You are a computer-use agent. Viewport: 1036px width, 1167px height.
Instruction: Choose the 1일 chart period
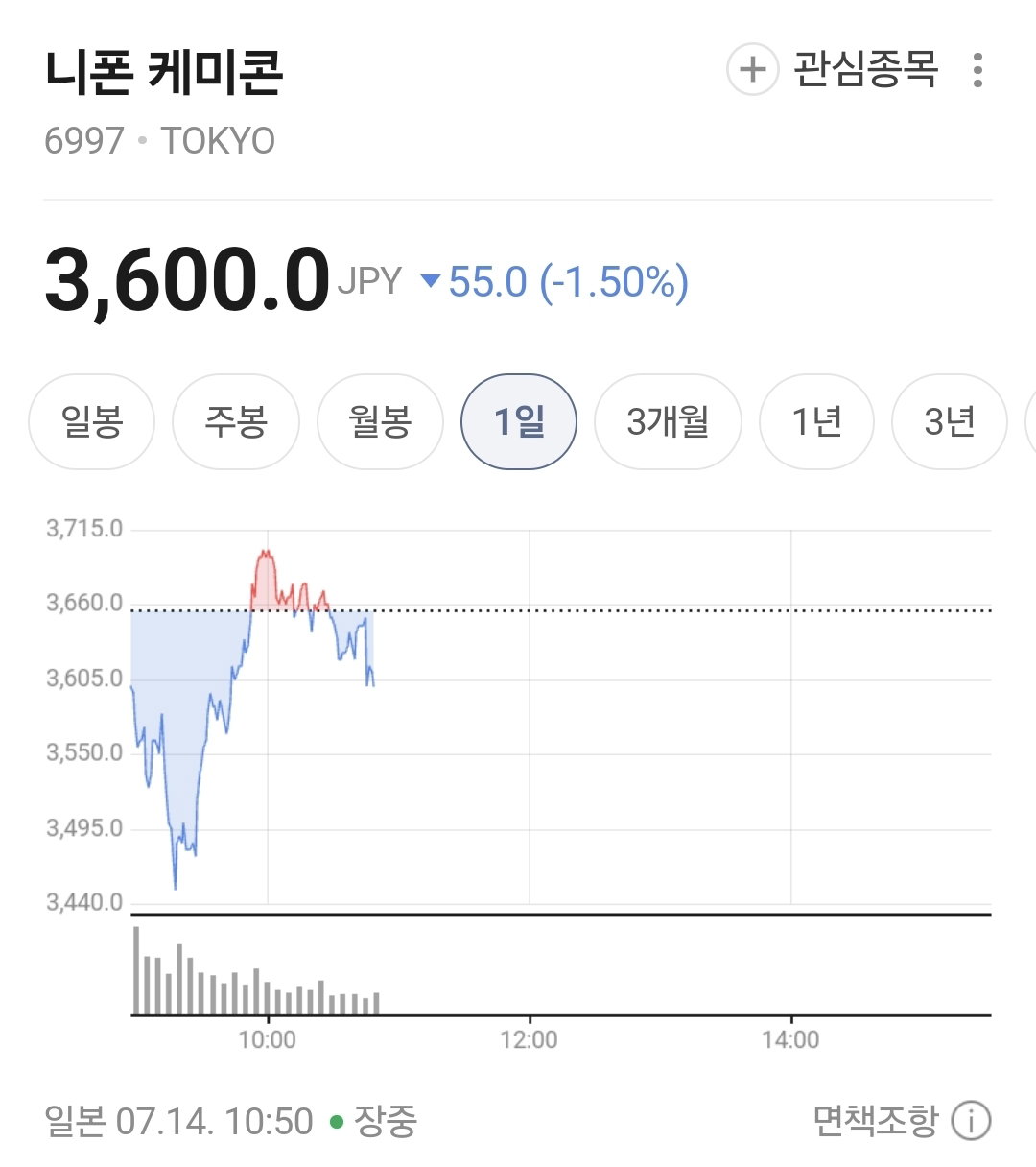(x=519, y=421)
